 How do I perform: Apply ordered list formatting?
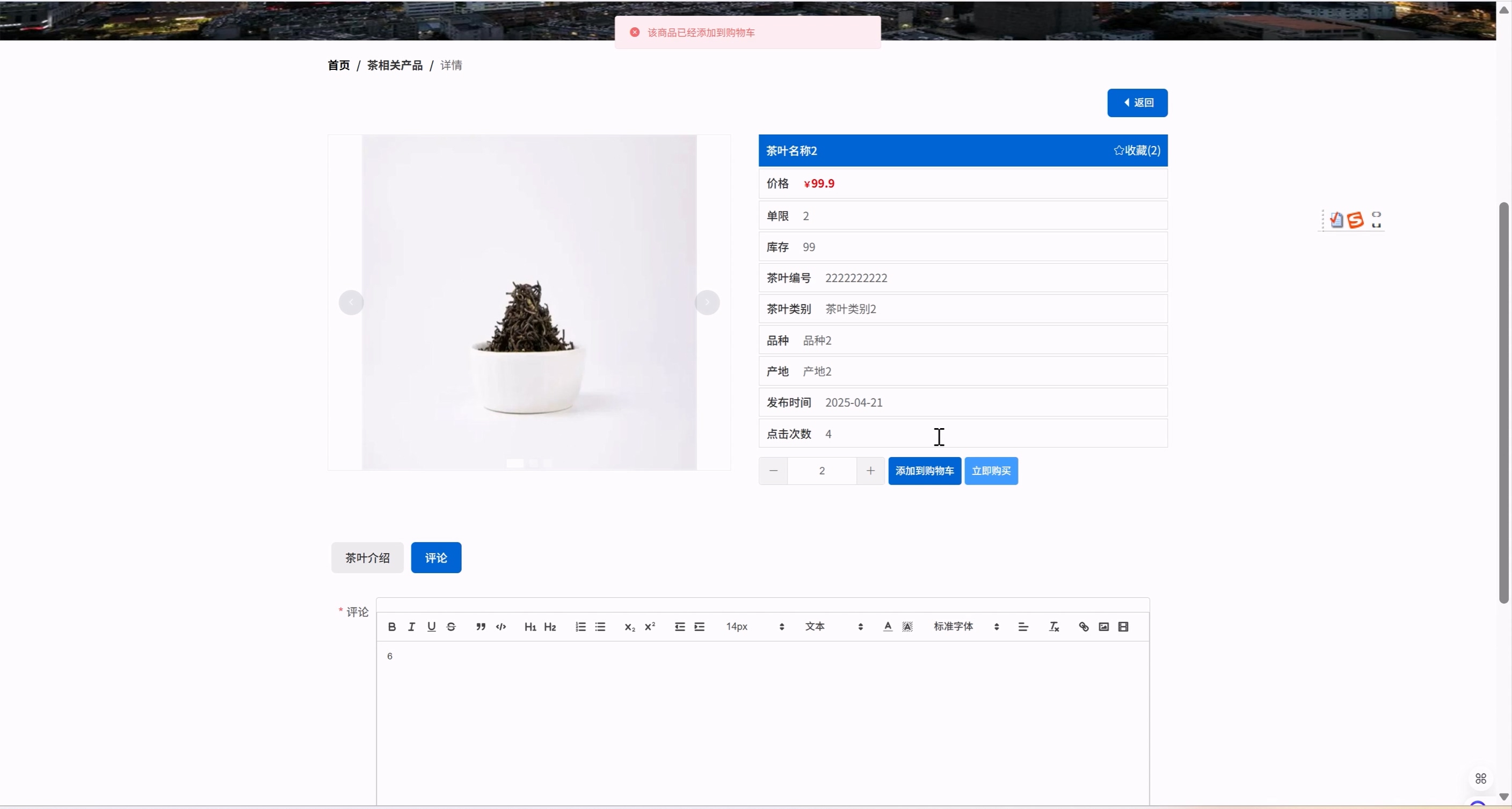point(580,626)
